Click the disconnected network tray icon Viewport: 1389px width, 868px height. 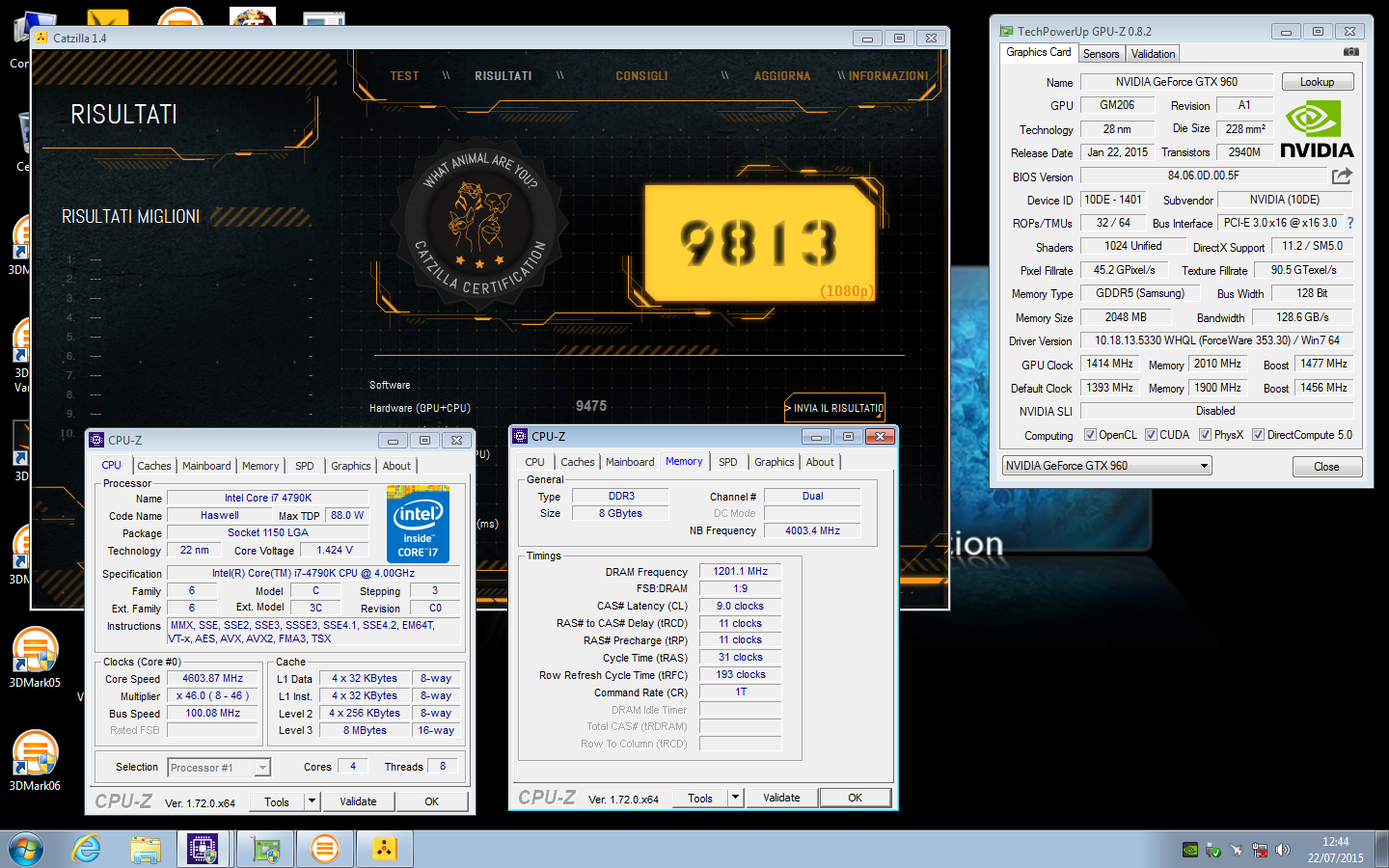[1260, 850]
